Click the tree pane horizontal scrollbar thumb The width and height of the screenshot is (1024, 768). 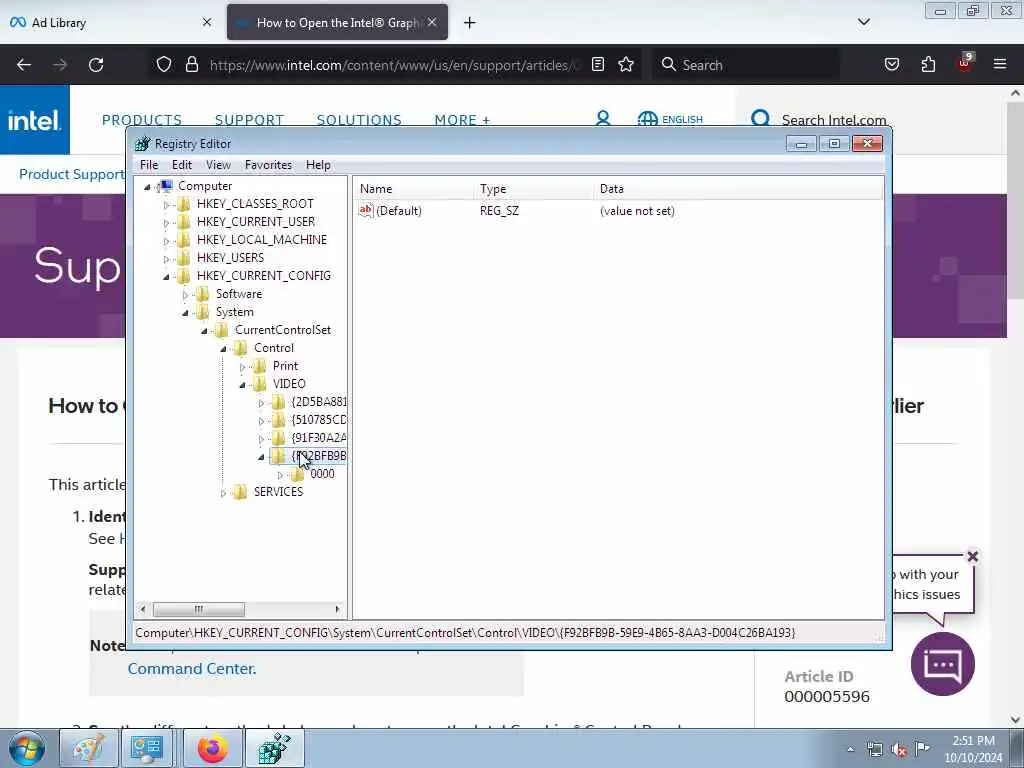pos(199,609)
